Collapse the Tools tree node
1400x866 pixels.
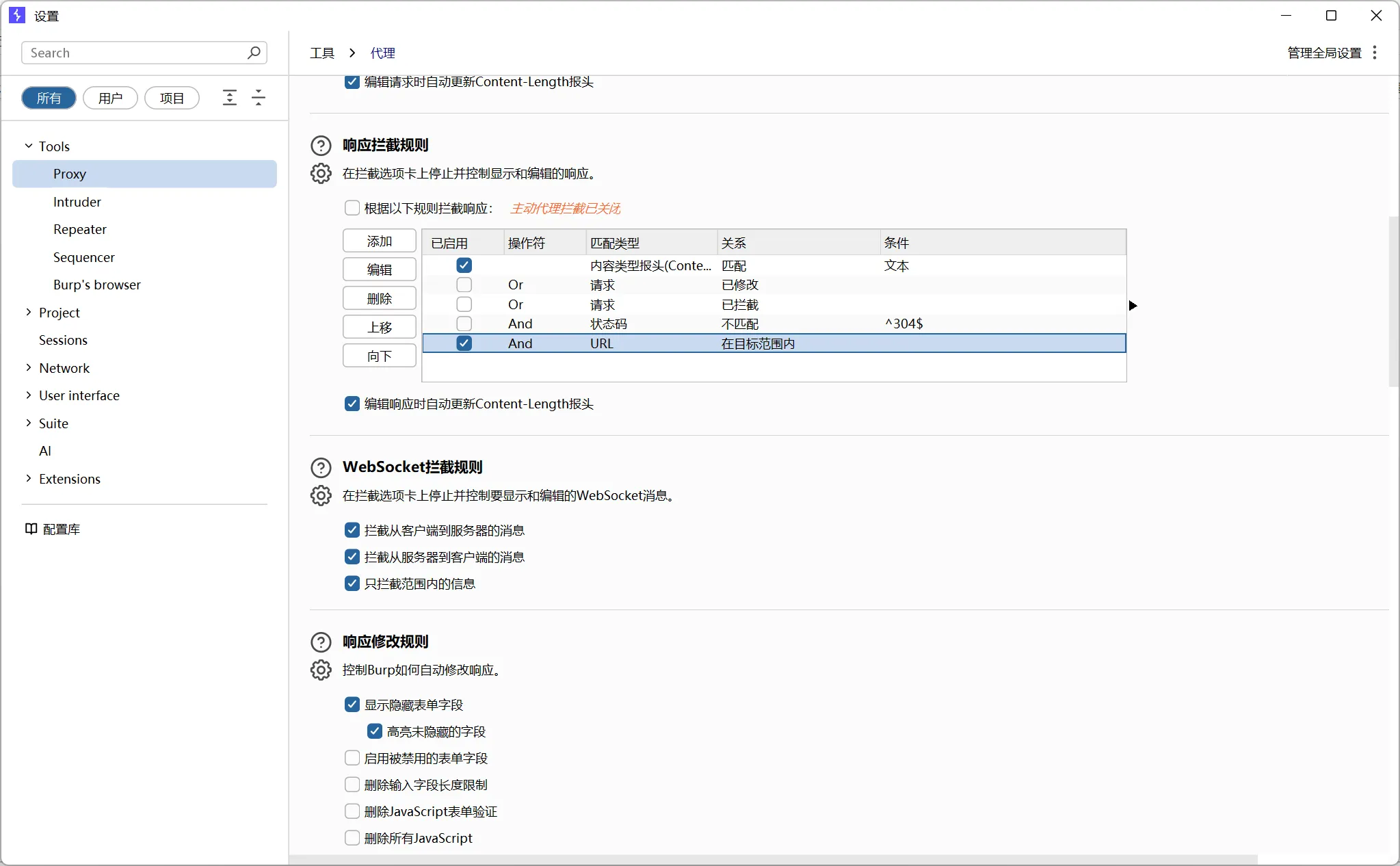[29, 146]
